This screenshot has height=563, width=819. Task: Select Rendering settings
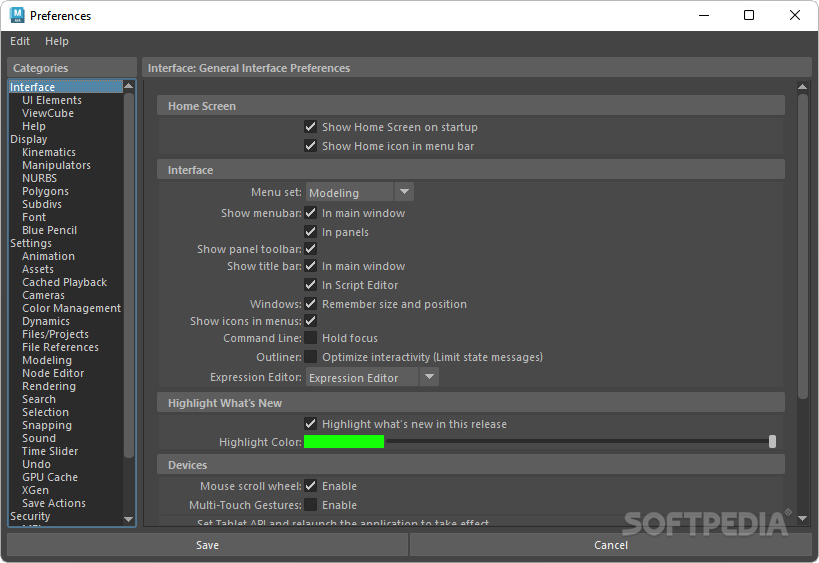pos(49,386)
